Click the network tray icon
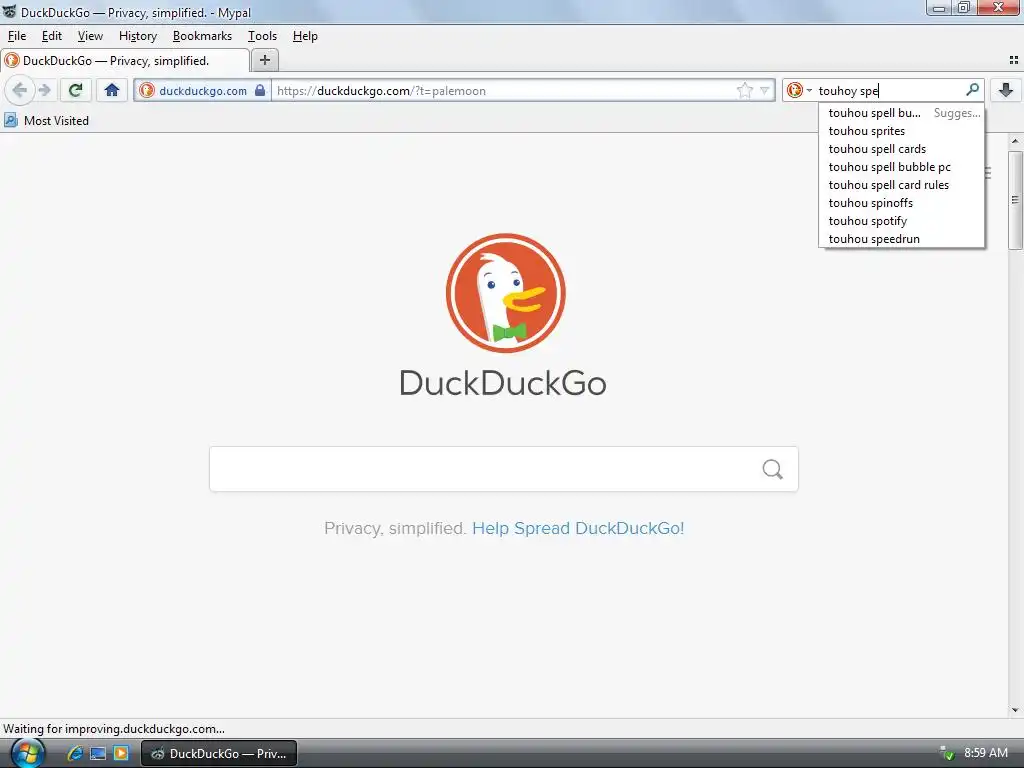The image size is (1024, 768). pos(946,753)
